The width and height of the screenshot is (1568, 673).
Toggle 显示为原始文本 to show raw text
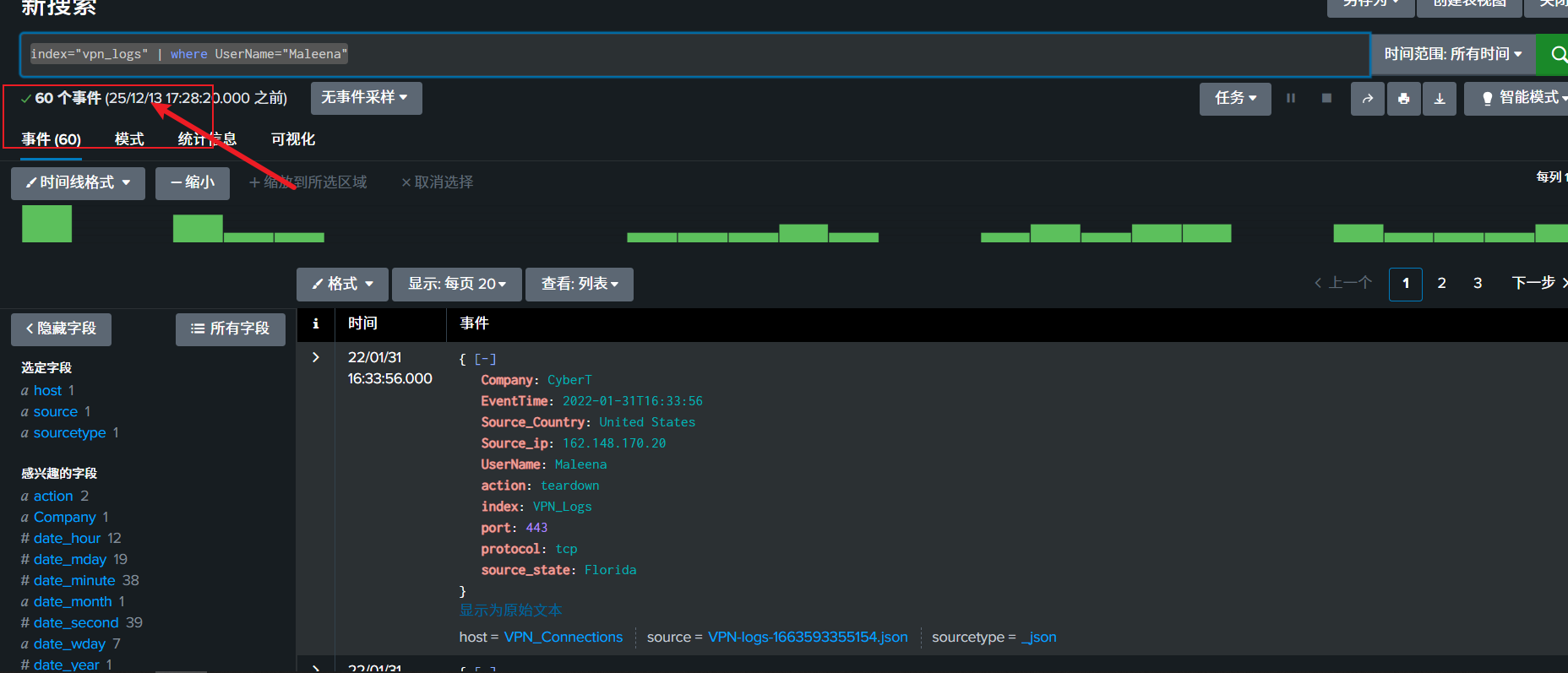point(510,610)
